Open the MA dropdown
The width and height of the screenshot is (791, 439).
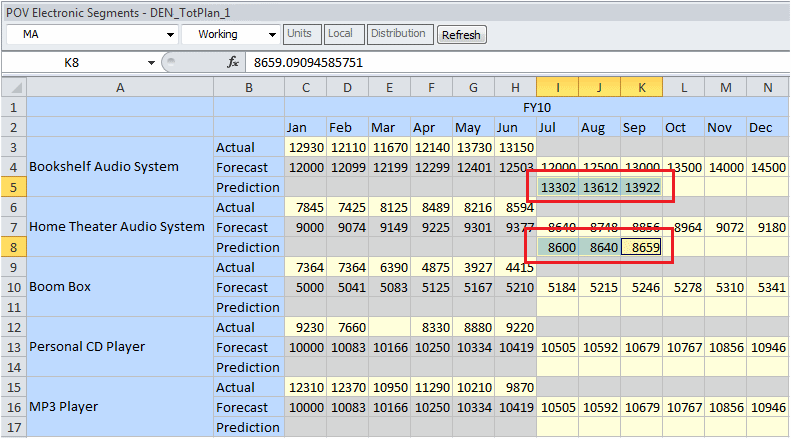point(170,35)
